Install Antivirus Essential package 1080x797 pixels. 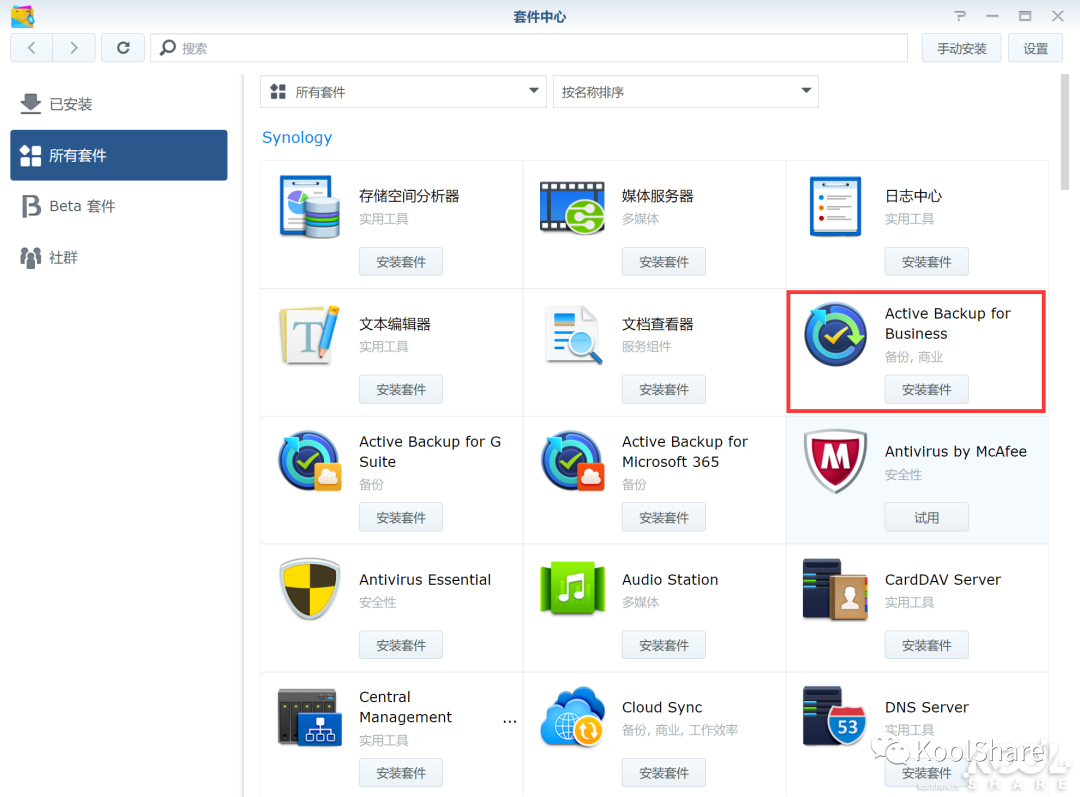pyautogui.click(x=401, y=645)
